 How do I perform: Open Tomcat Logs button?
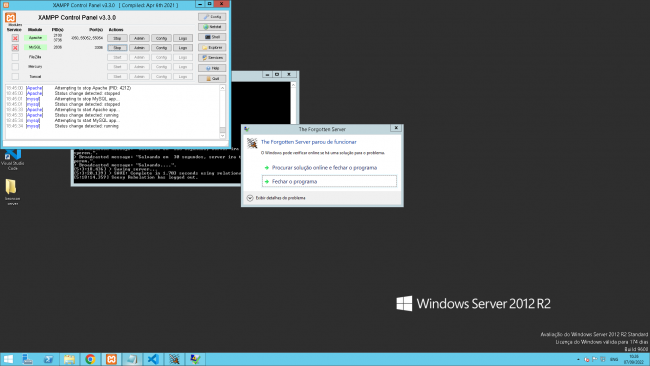tap(183, 77)
